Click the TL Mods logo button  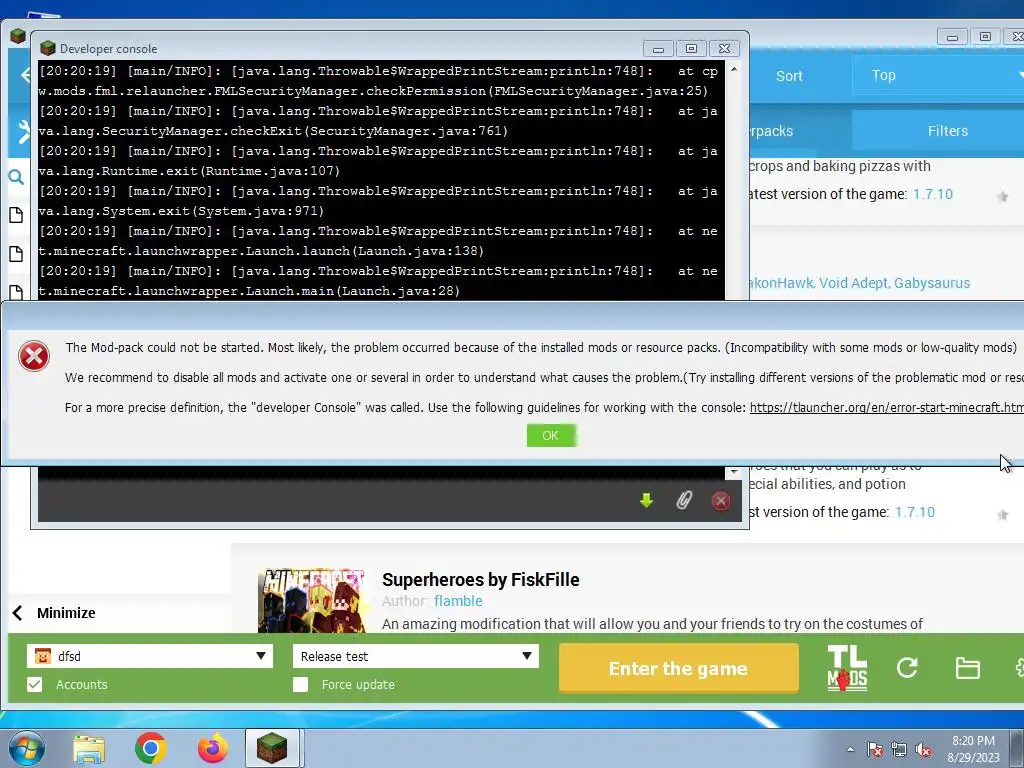coord(847,668)
